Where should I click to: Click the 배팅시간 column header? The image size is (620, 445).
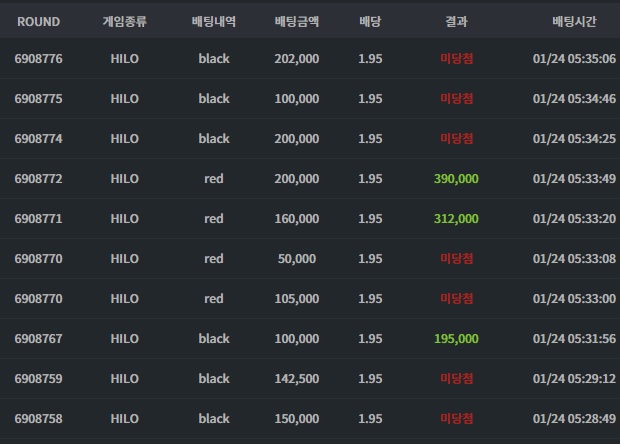point(574,21)
